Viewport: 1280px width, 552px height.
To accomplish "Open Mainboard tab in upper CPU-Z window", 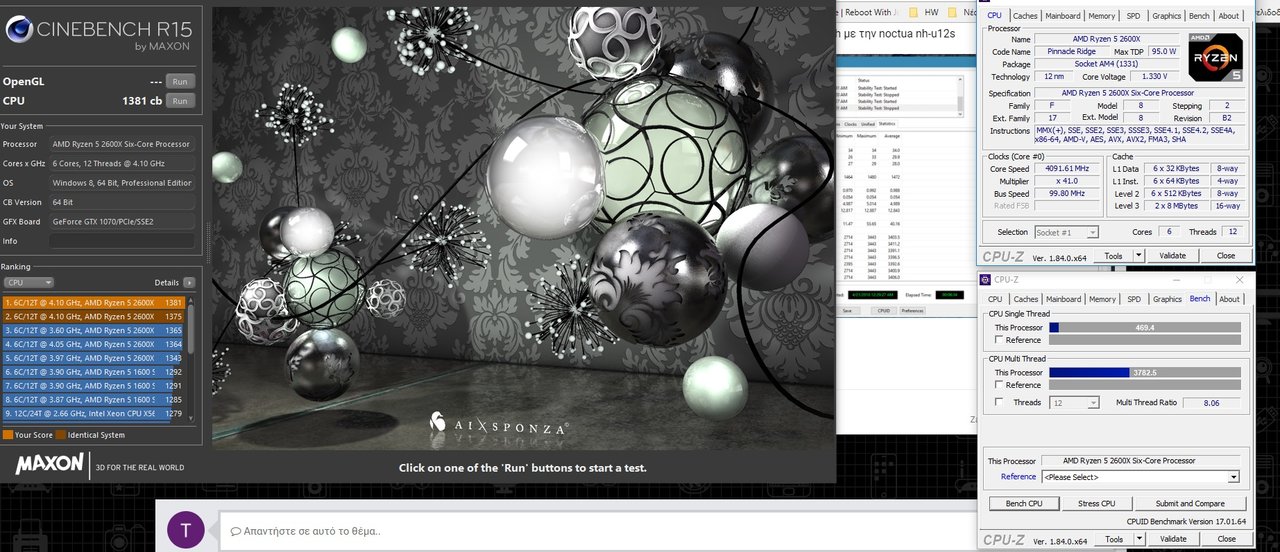I will 1062,16.
